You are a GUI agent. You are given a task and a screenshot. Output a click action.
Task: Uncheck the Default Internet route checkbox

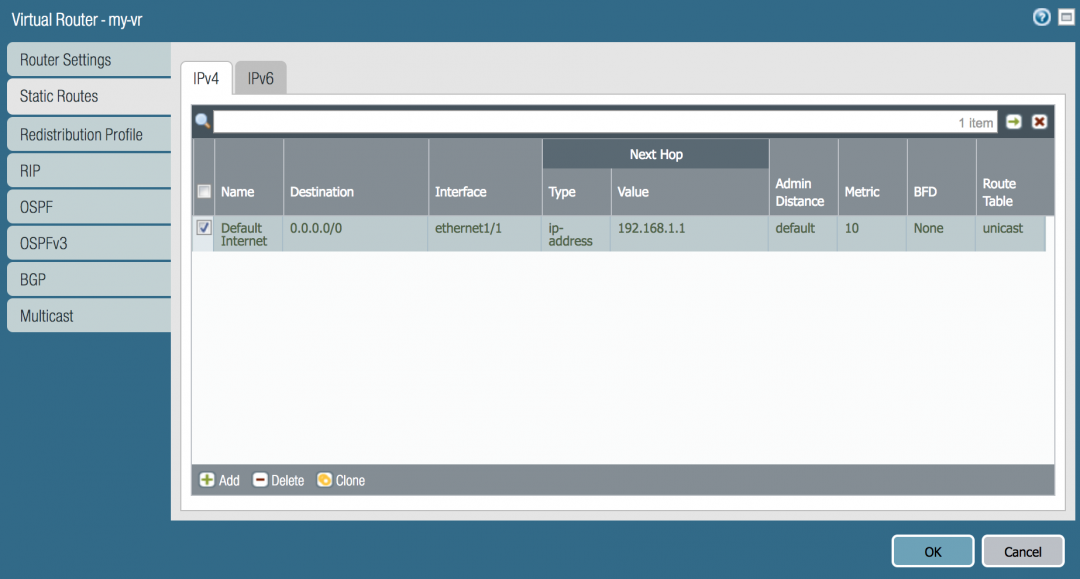pos(204,228)
